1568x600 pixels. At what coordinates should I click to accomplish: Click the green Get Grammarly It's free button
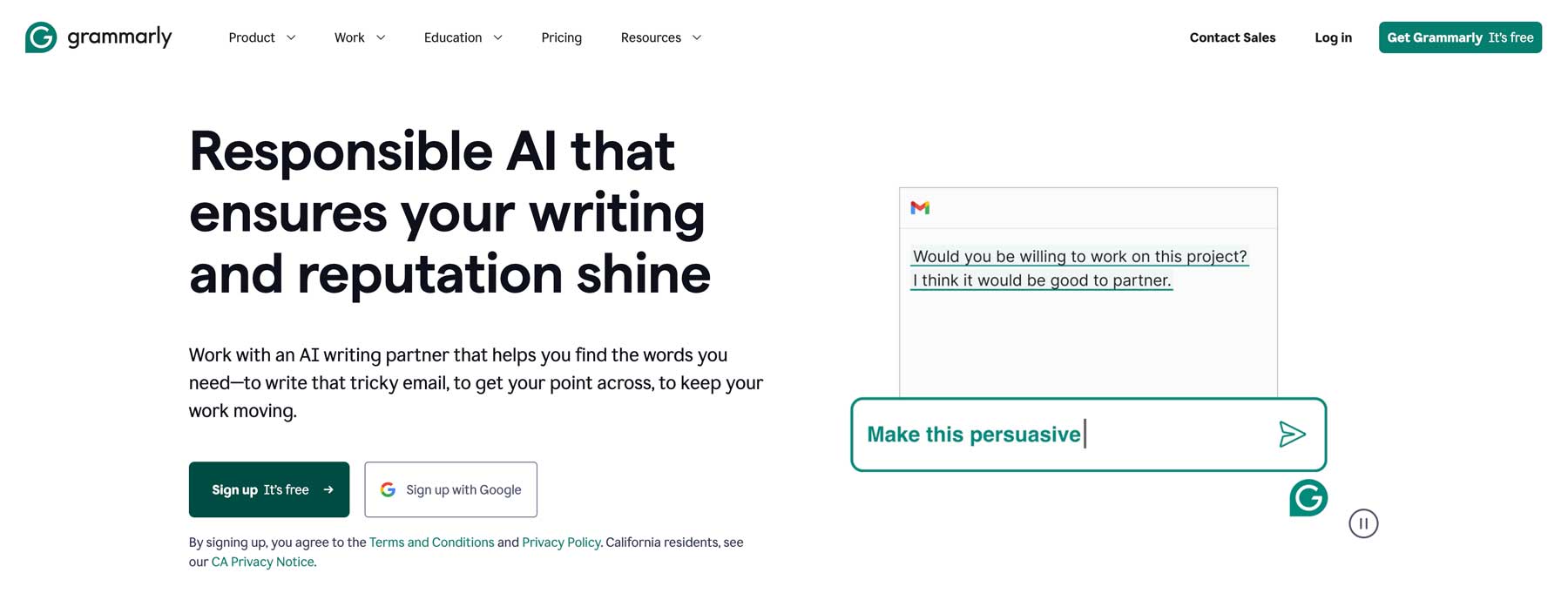click(1460, 37)
